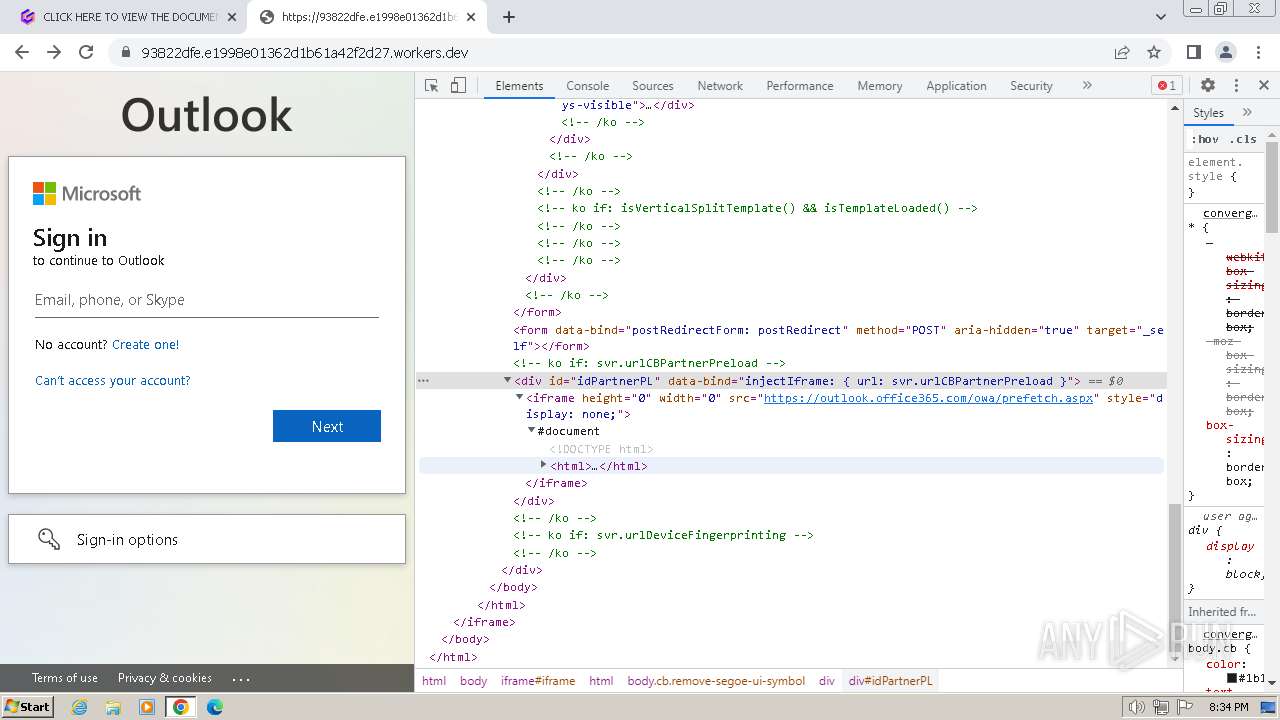
Task: Open the outlook.office365.com prefetch.aspx link
Action: [x=928, y=398]
